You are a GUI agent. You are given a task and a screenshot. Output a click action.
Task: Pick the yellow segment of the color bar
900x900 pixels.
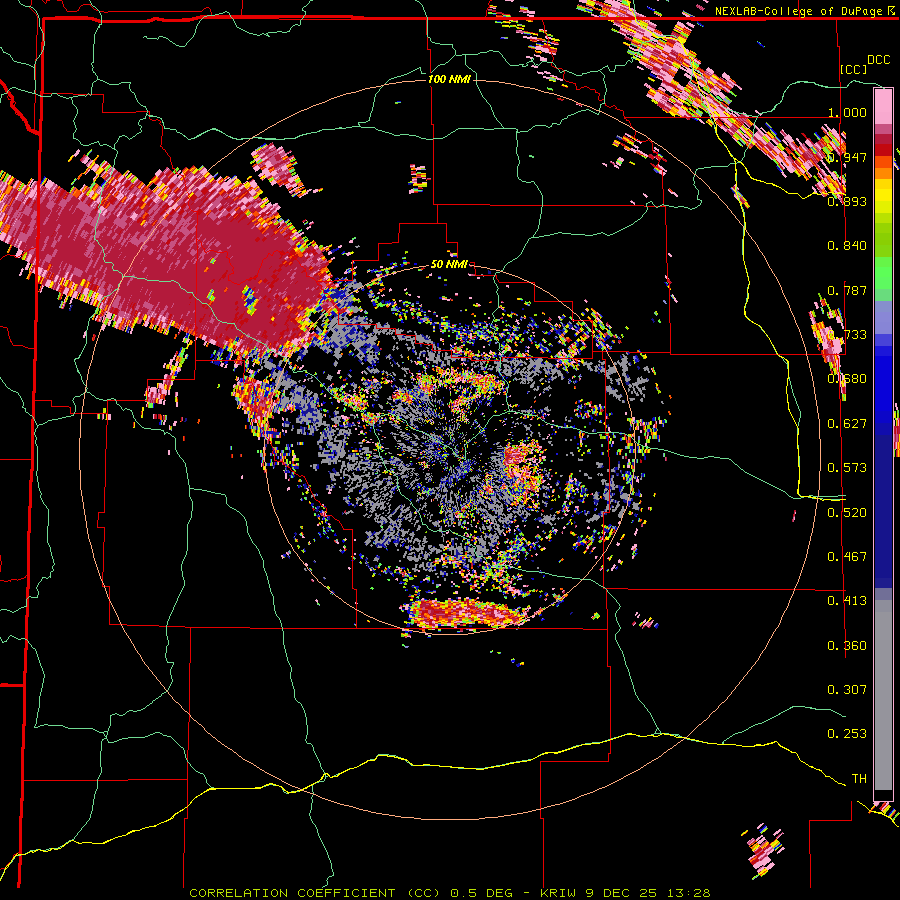pos(883,197)
